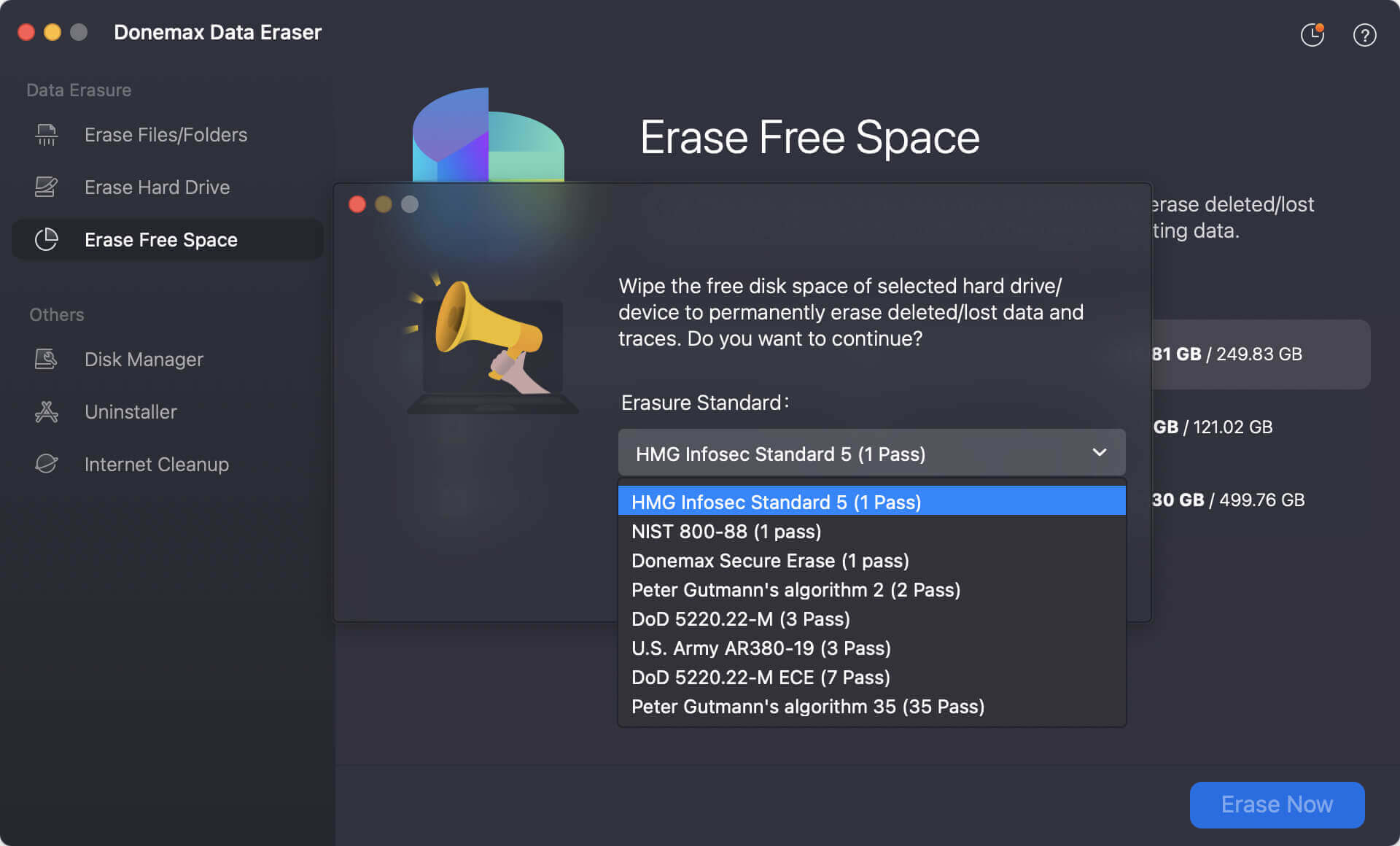Click the Erase Now button
The width and height of the screenshot is (1400, 846).
coord(1277,804)
